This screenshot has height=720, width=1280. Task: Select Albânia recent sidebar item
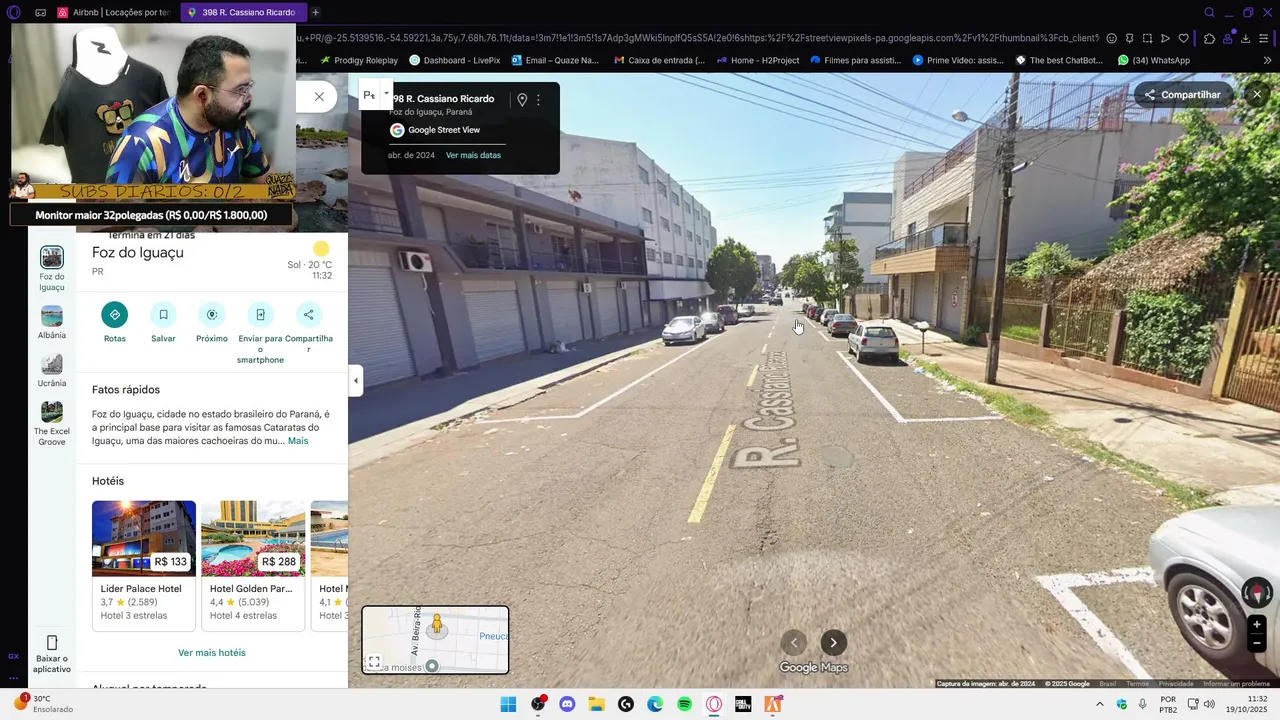point(52,323)
